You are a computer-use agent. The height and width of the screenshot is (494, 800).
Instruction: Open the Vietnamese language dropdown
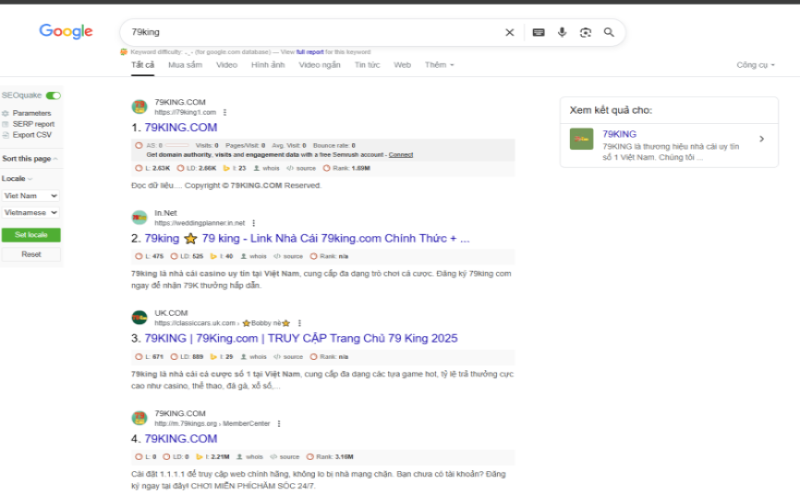31,212
